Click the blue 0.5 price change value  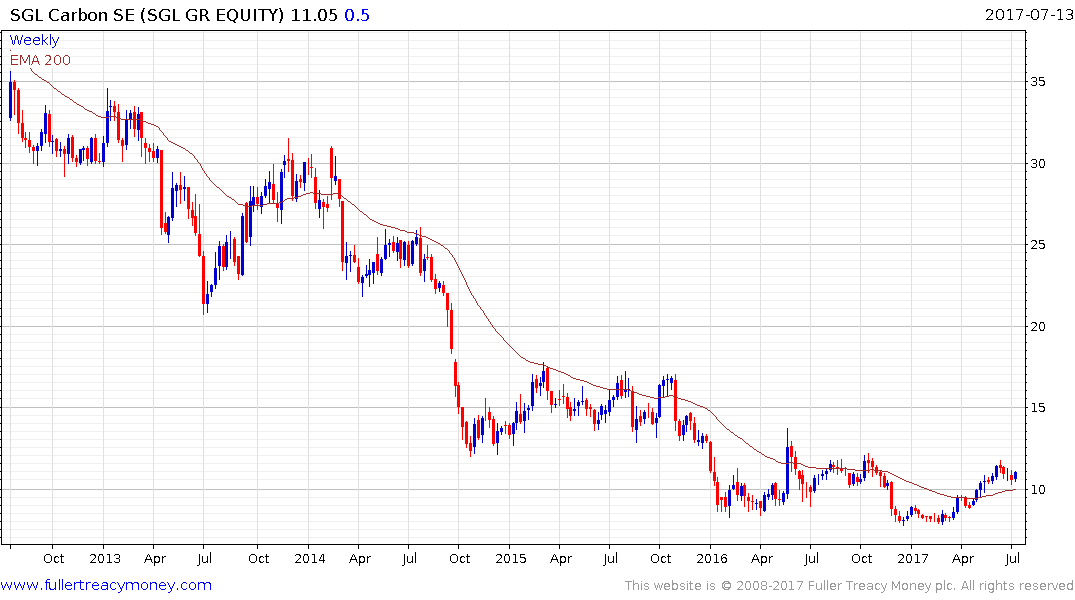pyautogui.click(x=357, y=15)
